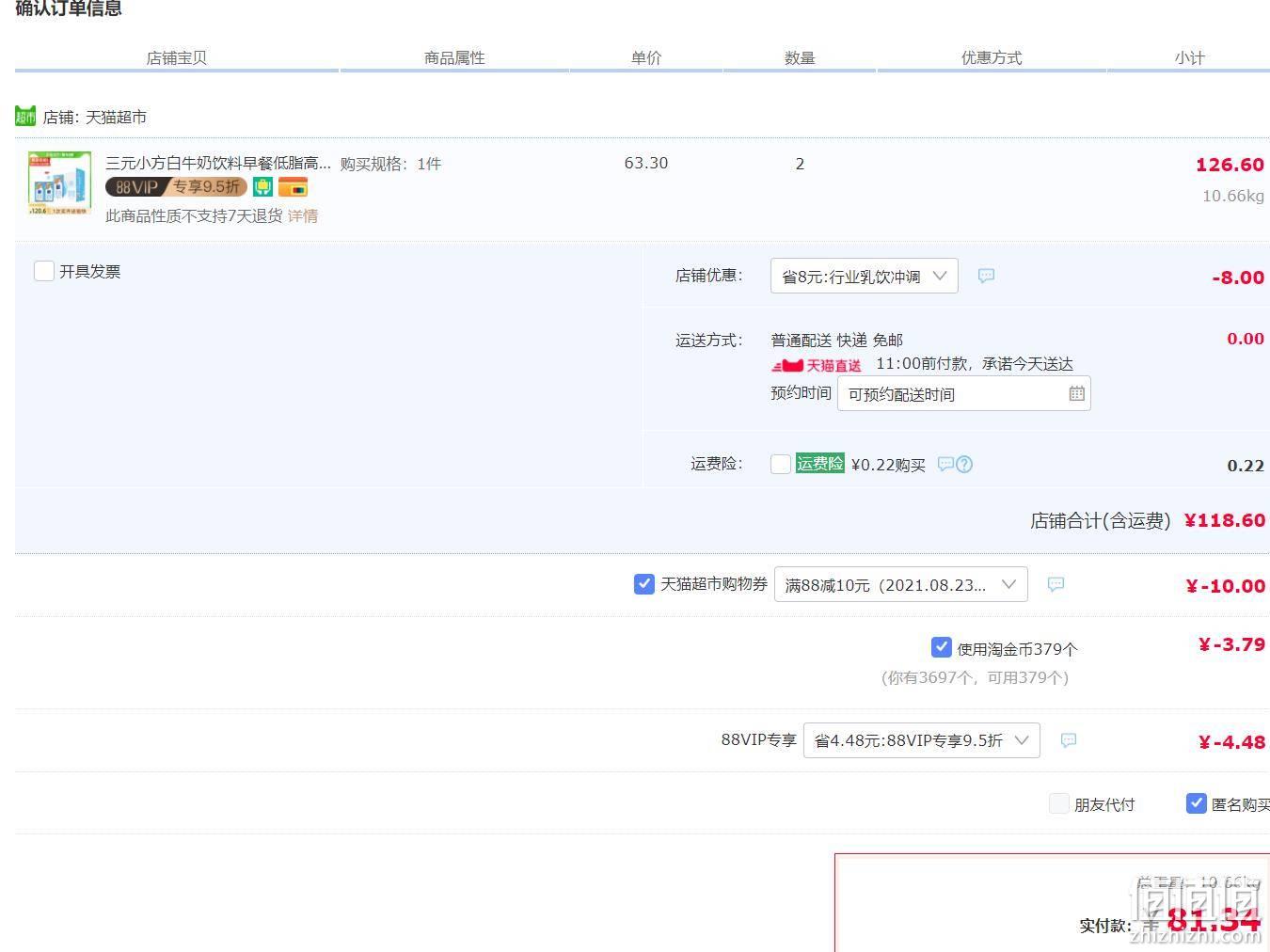1270x952 pixels.
Task: Click the question mark help icon for 运费险
Action: (x=964, y=464)
